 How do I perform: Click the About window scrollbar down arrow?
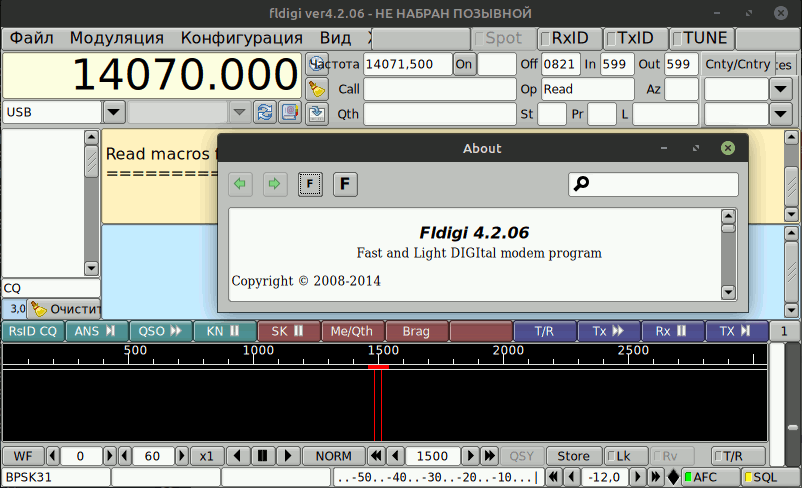tap(728, 292)
